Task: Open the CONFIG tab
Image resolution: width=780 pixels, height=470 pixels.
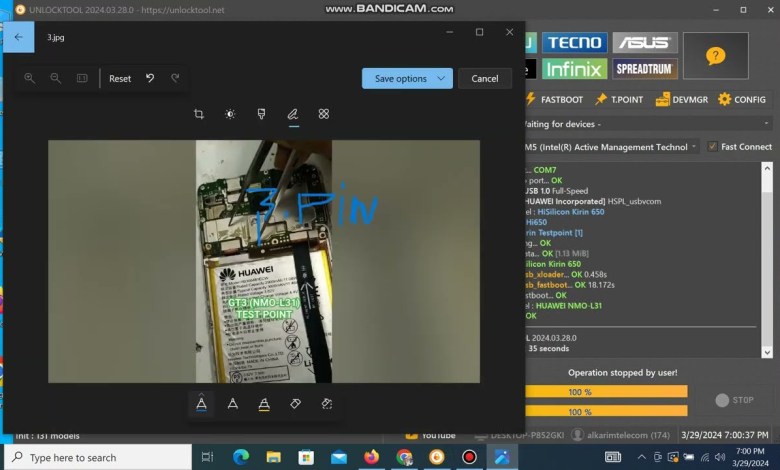Action: (741, 100)
